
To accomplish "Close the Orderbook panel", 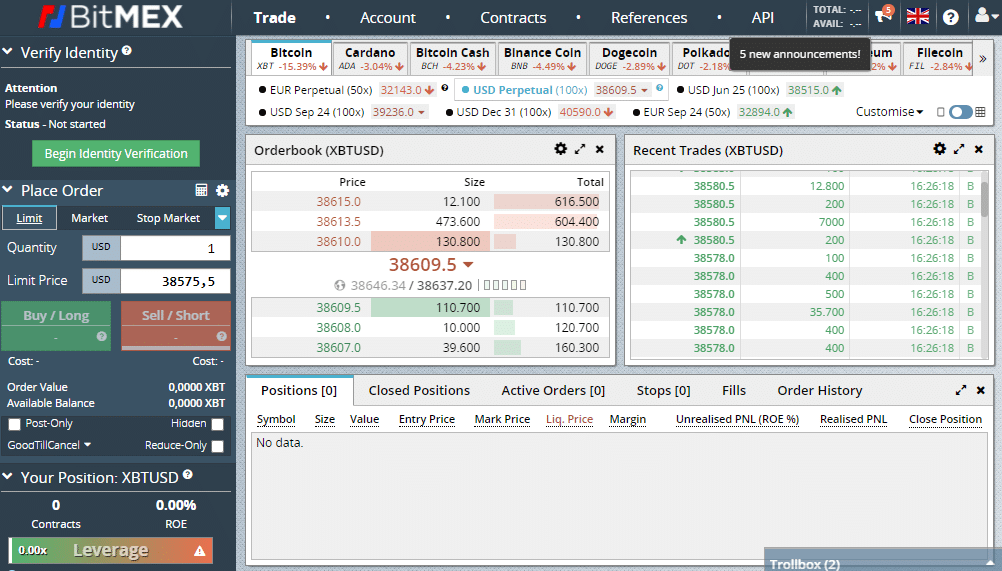I will [599, 149].
